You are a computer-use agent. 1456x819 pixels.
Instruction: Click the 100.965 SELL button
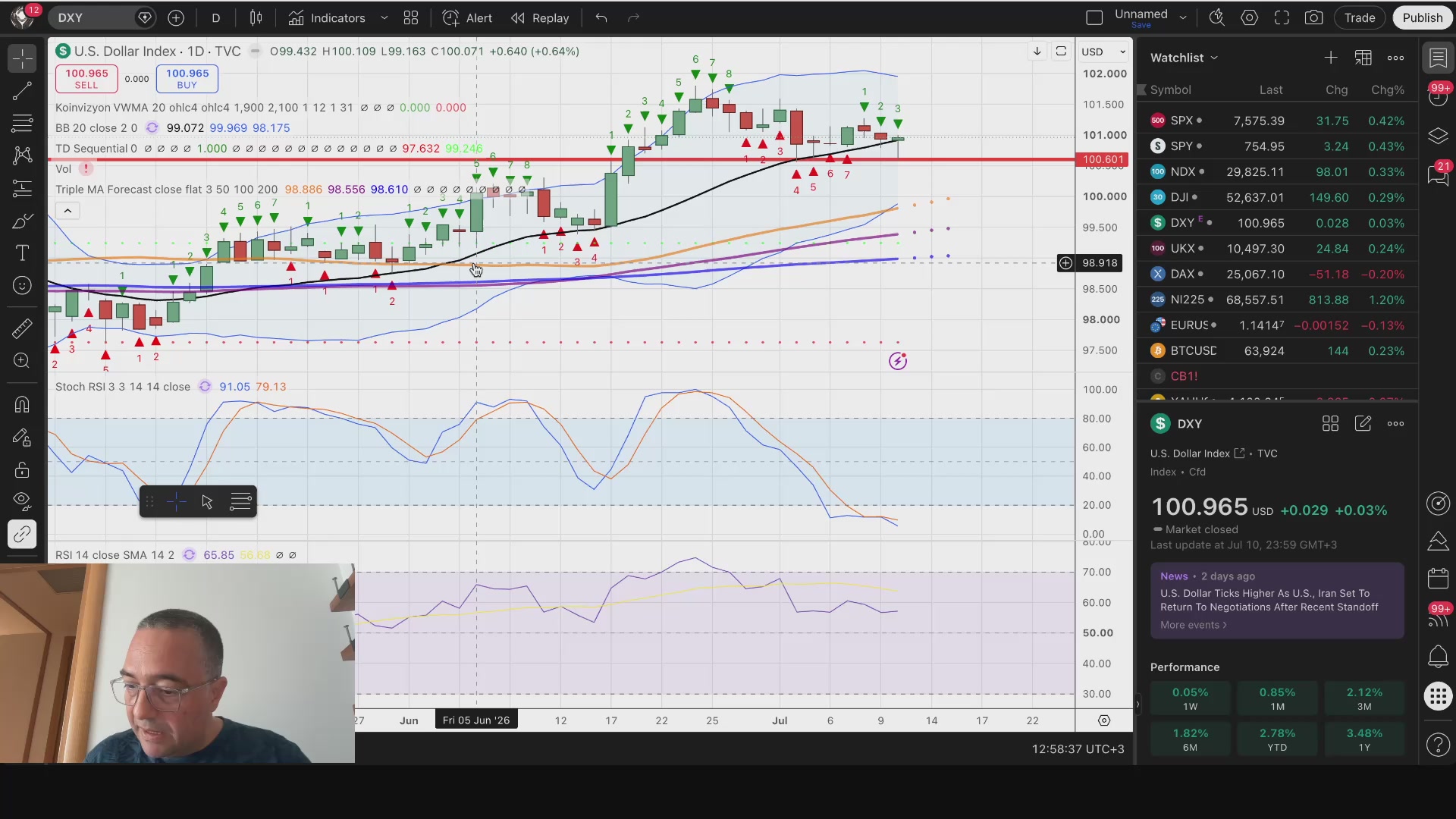pyautogui.click(x=86, y=79)
